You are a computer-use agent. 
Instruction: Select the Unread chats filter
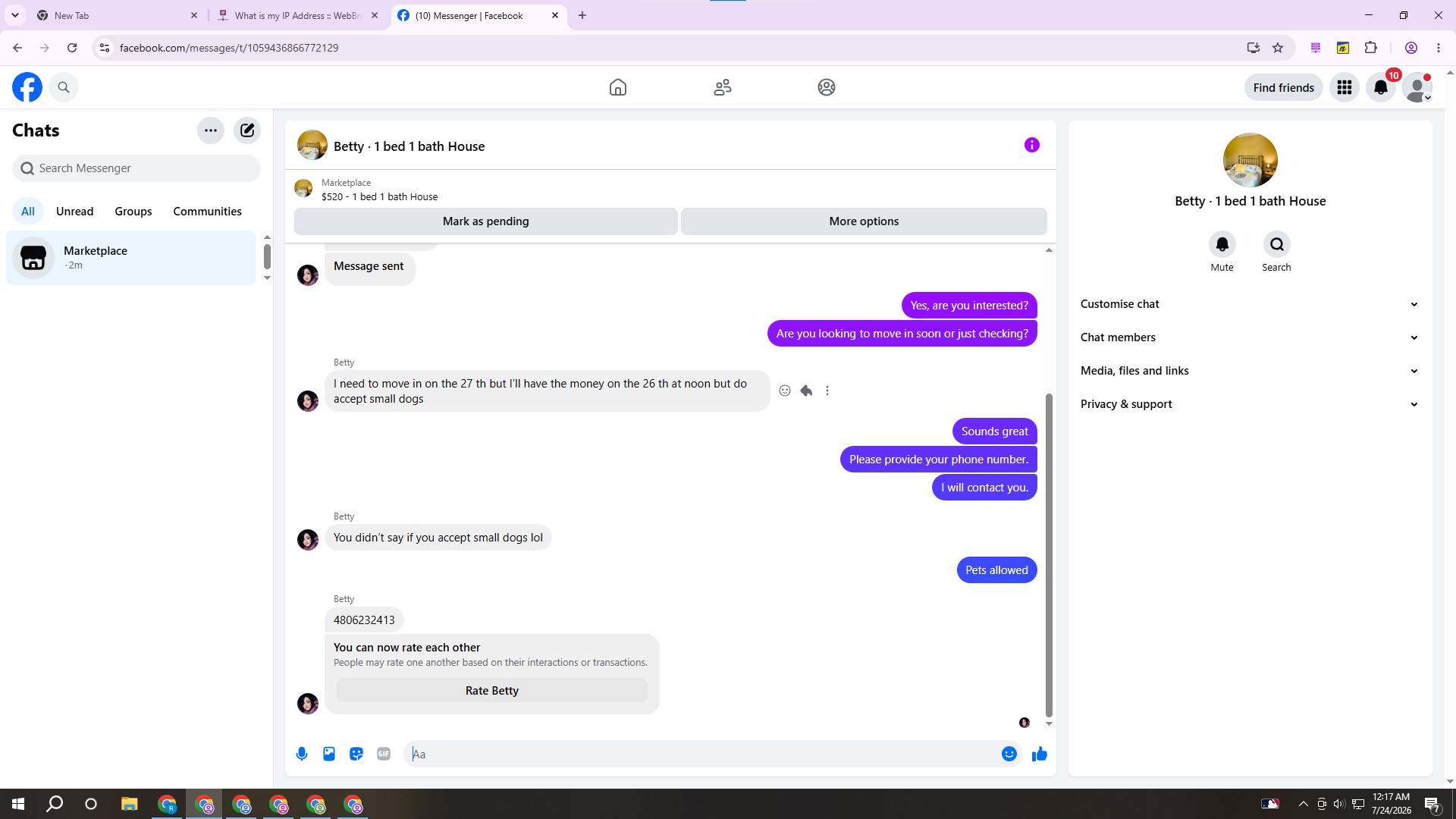[74, 212]
